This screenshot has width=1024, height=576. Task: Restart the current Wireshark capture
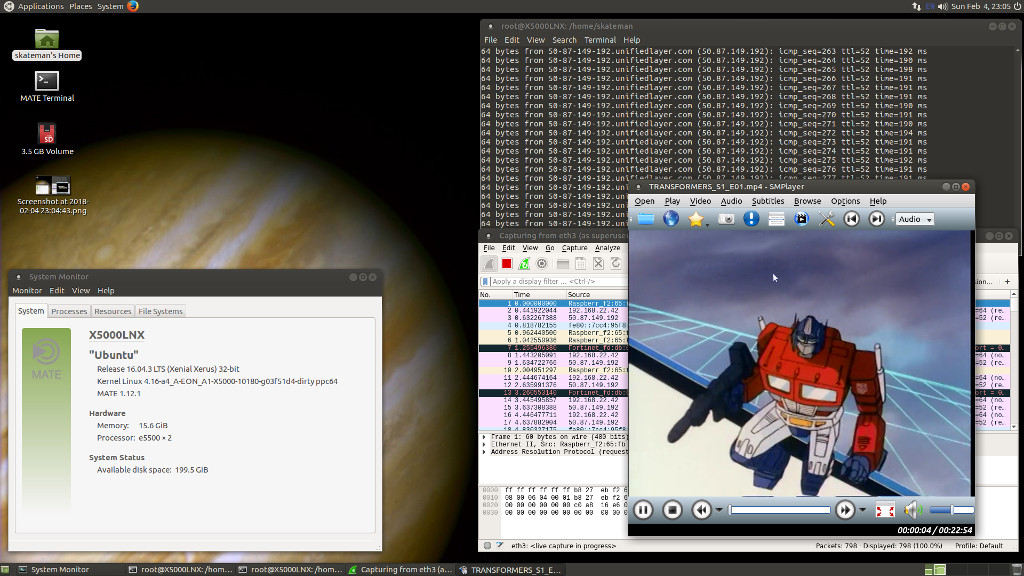point(524,264)
